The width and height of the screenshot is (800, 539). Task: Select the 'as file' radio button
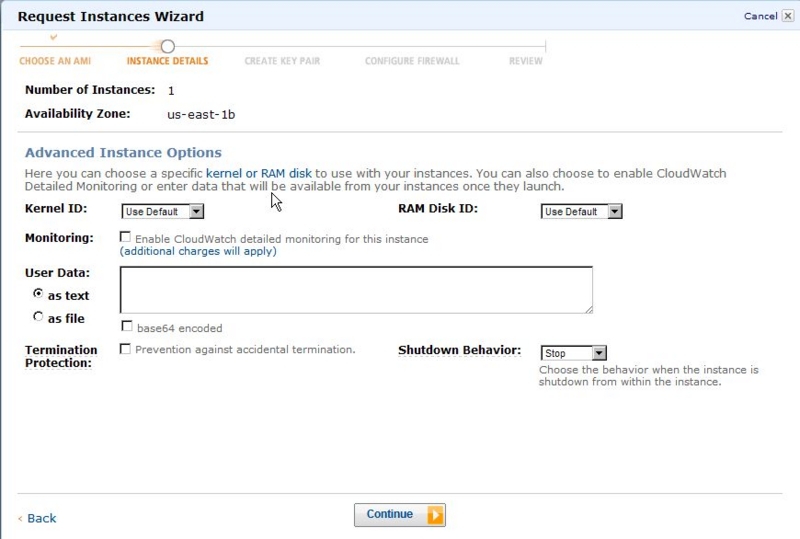(x=38, y=316)
